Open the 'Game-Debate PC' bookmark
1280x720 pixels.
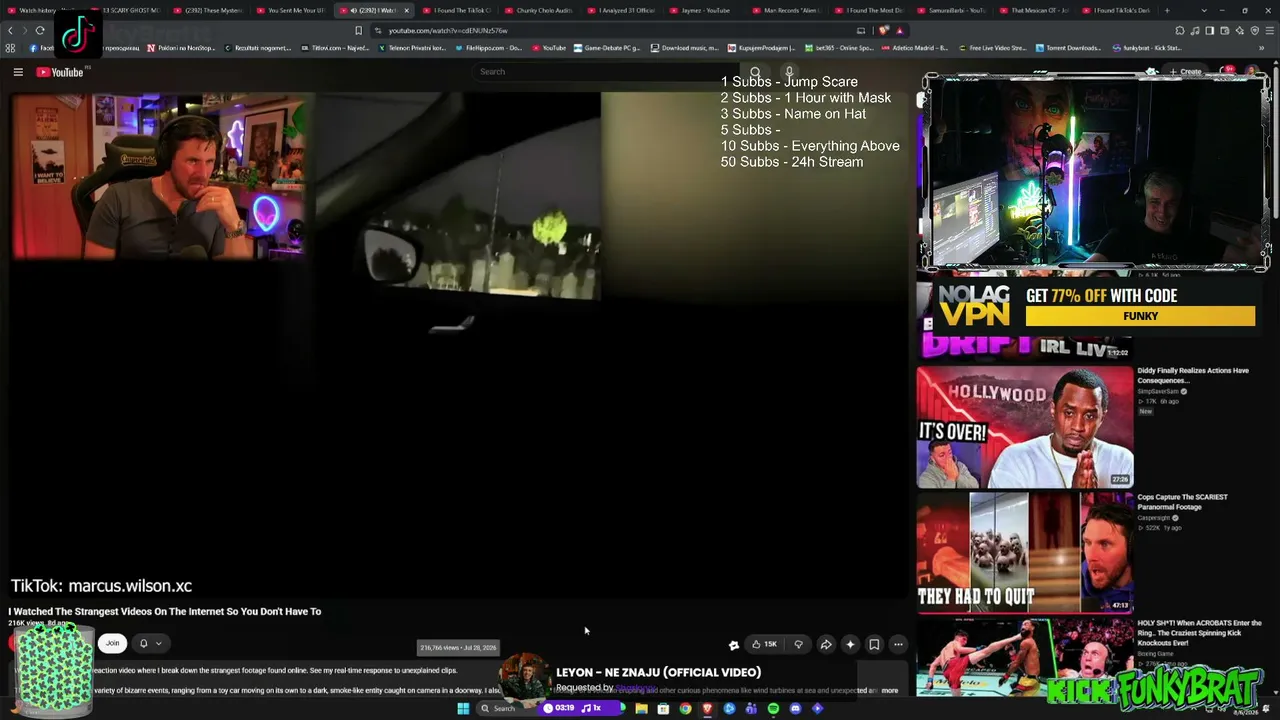606,48
